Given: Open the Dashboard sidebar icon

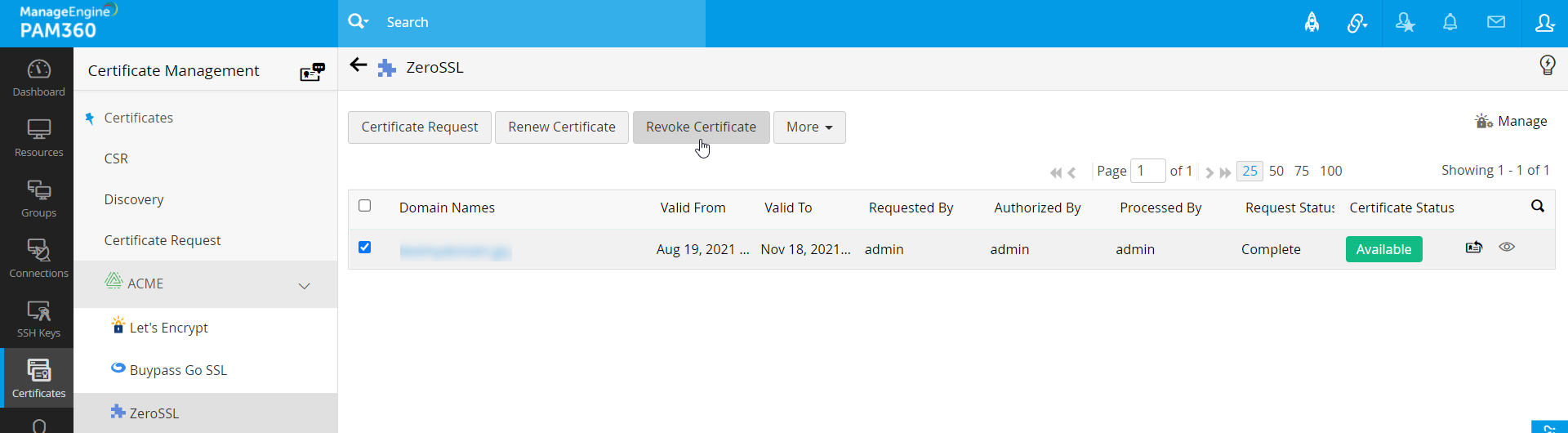Looking at the screenshot, I should click(38, 78).
